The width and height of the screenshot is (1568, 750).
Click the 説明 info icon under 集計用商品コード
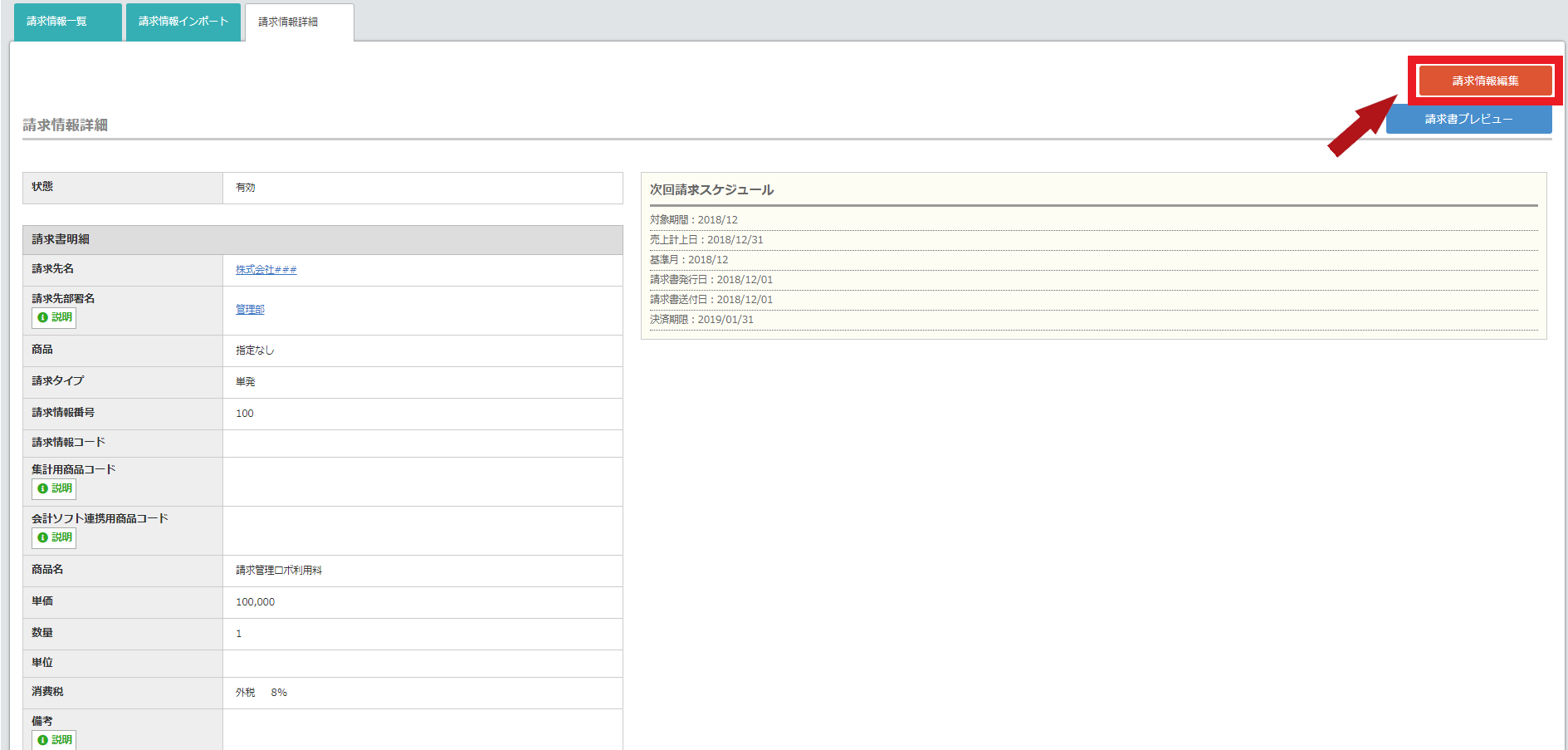(55, 488)
